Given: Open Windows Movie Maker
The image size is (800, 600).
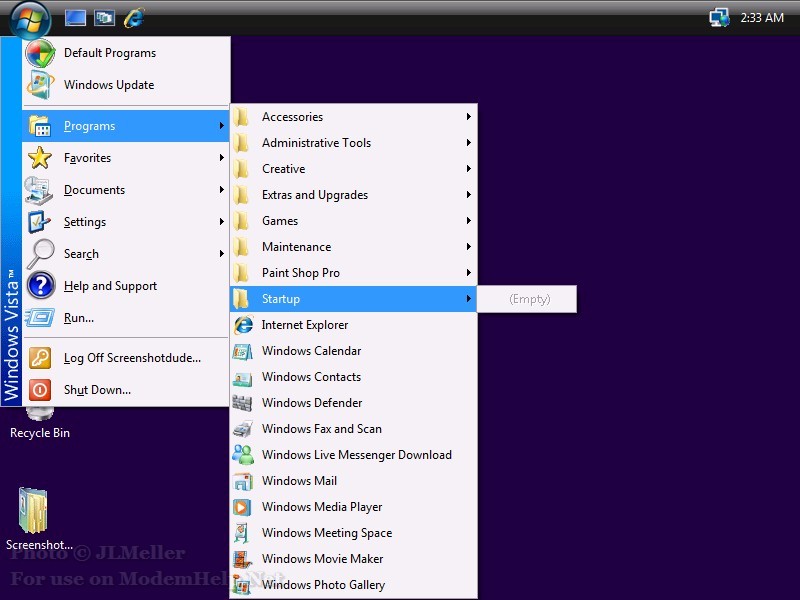Looking at the screenshot, I should [x=322, y=559].
